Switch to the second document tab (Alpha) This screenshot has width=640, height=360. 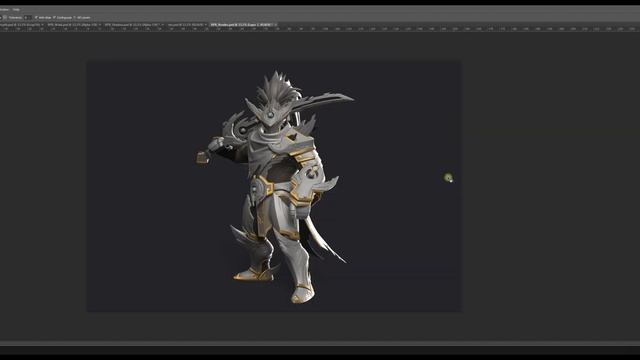(x=73, y=25)
